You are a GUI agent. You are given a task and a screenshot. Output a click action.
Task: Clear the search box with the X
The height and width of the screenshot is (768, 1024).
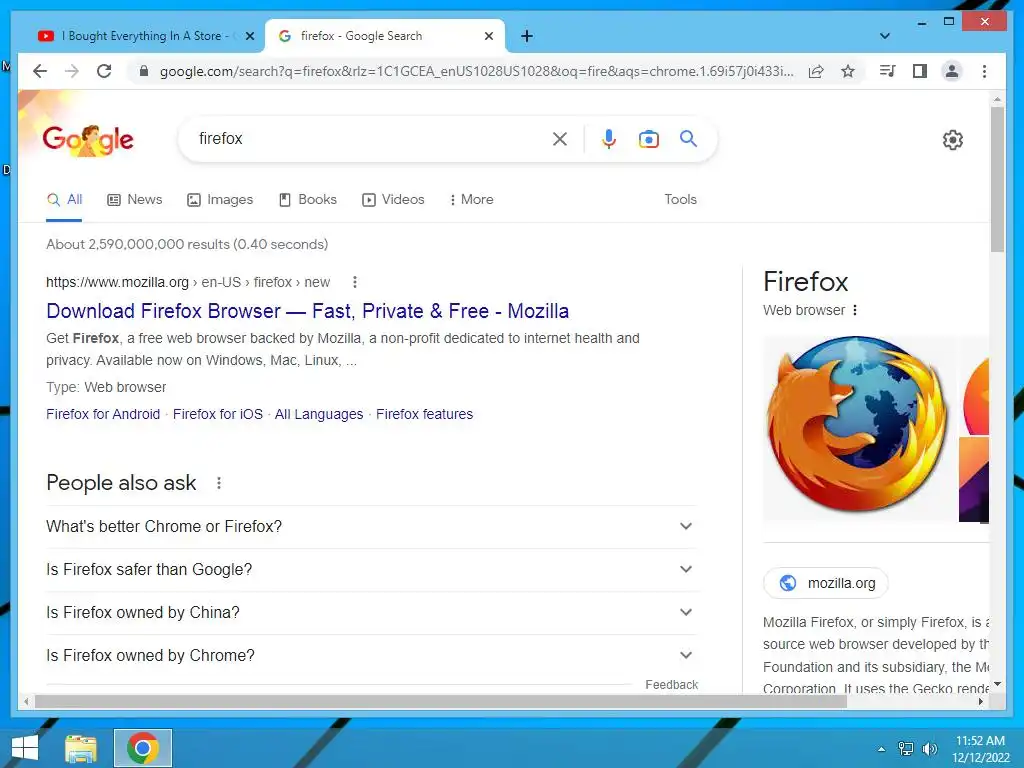pyautogui.click(x=560, y=138)
